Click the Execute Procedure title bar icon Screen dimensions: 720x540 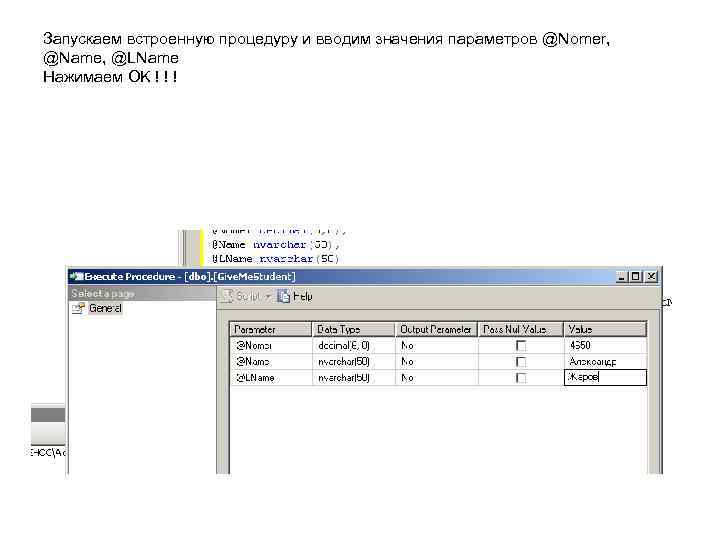point(76,276)
